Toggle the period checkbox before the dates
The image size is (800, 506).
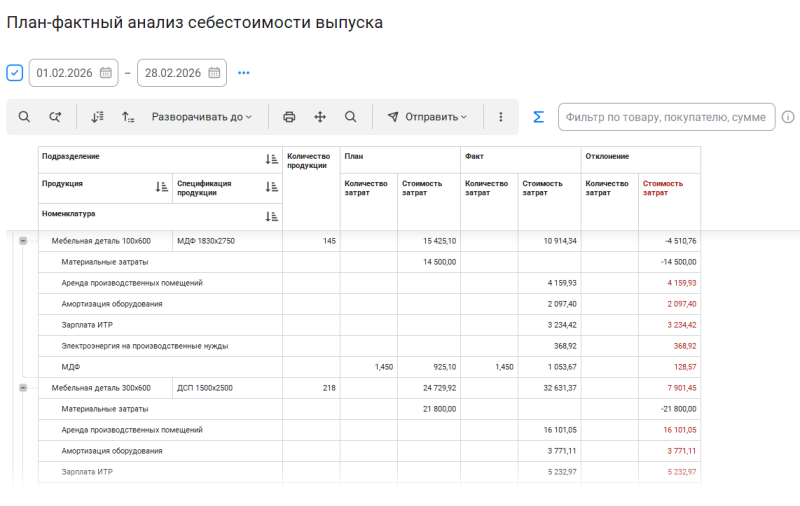tap(15, 73)
